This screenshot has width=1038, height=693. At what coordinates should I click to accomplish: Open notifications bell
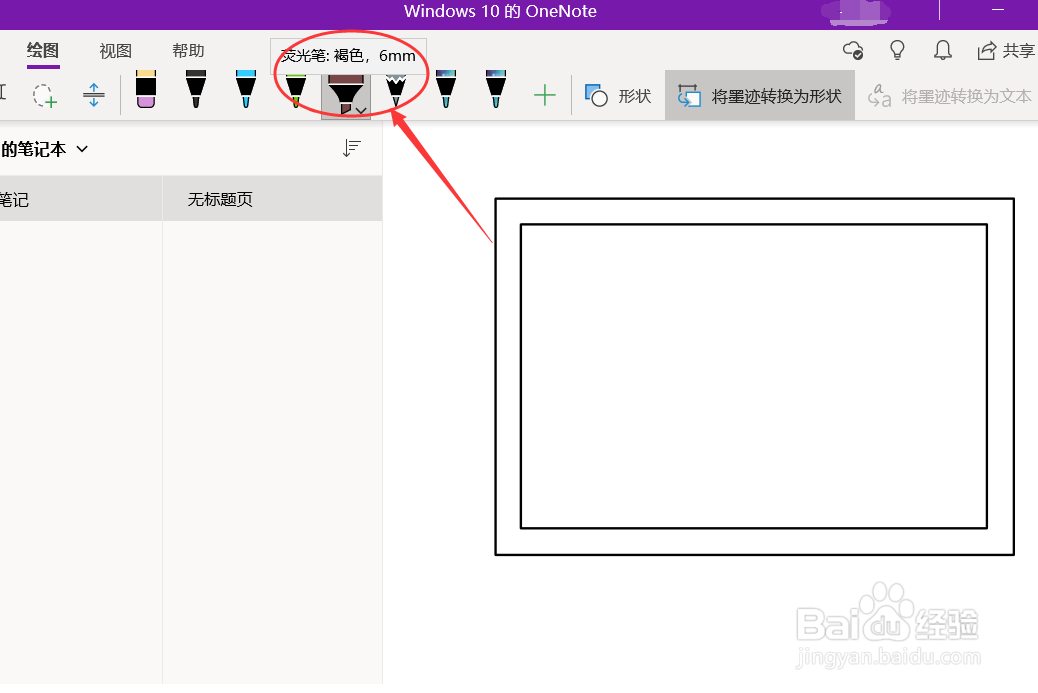click(x=943, y=50)
